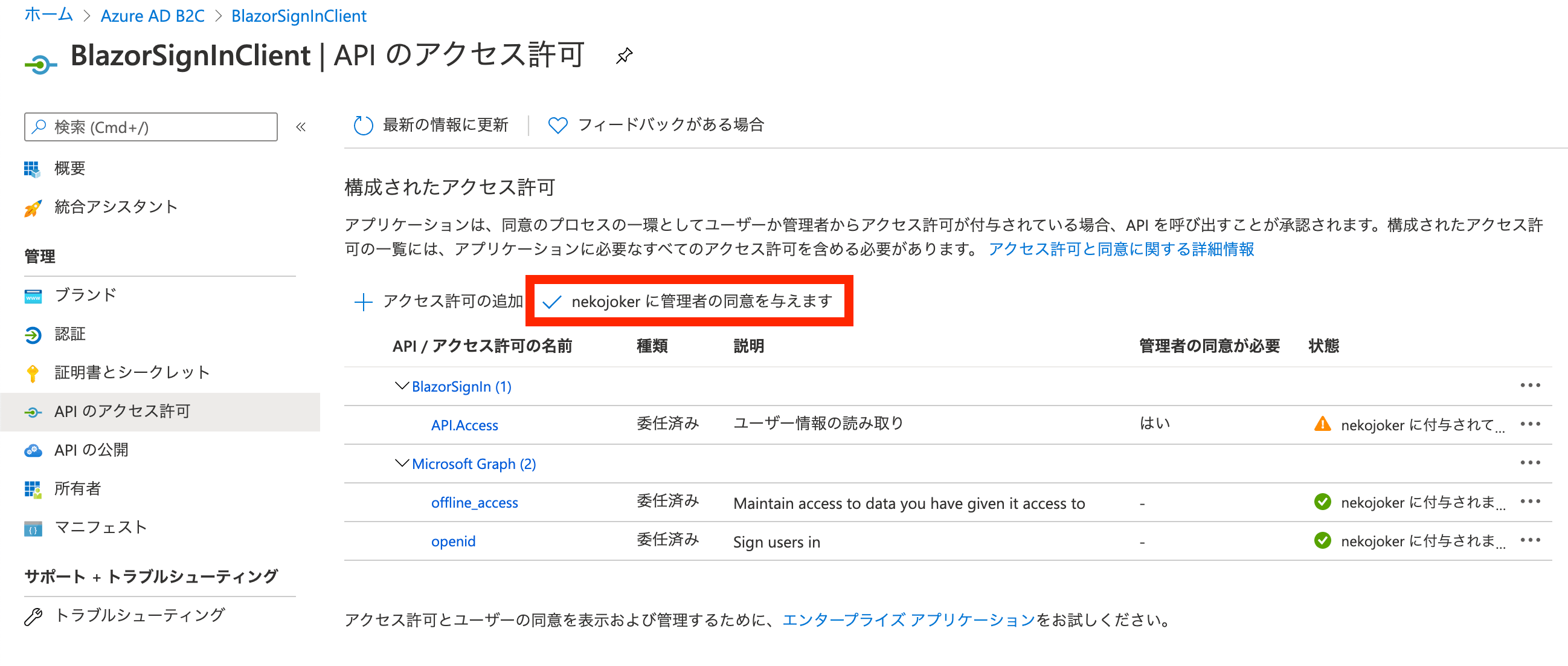This screenshot has height=666, width=1568.
Task: Click the refresh icon for 最新の情報に更新
Action: point(364,126)
